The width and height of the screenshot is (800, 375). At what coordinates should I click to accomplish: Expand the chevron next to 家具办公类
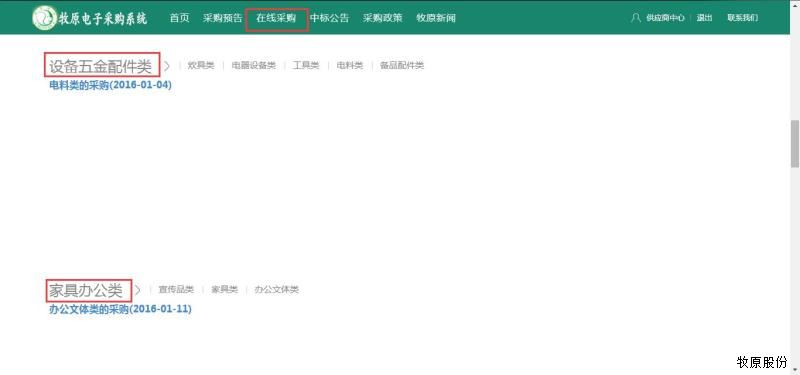pos(137,290)
